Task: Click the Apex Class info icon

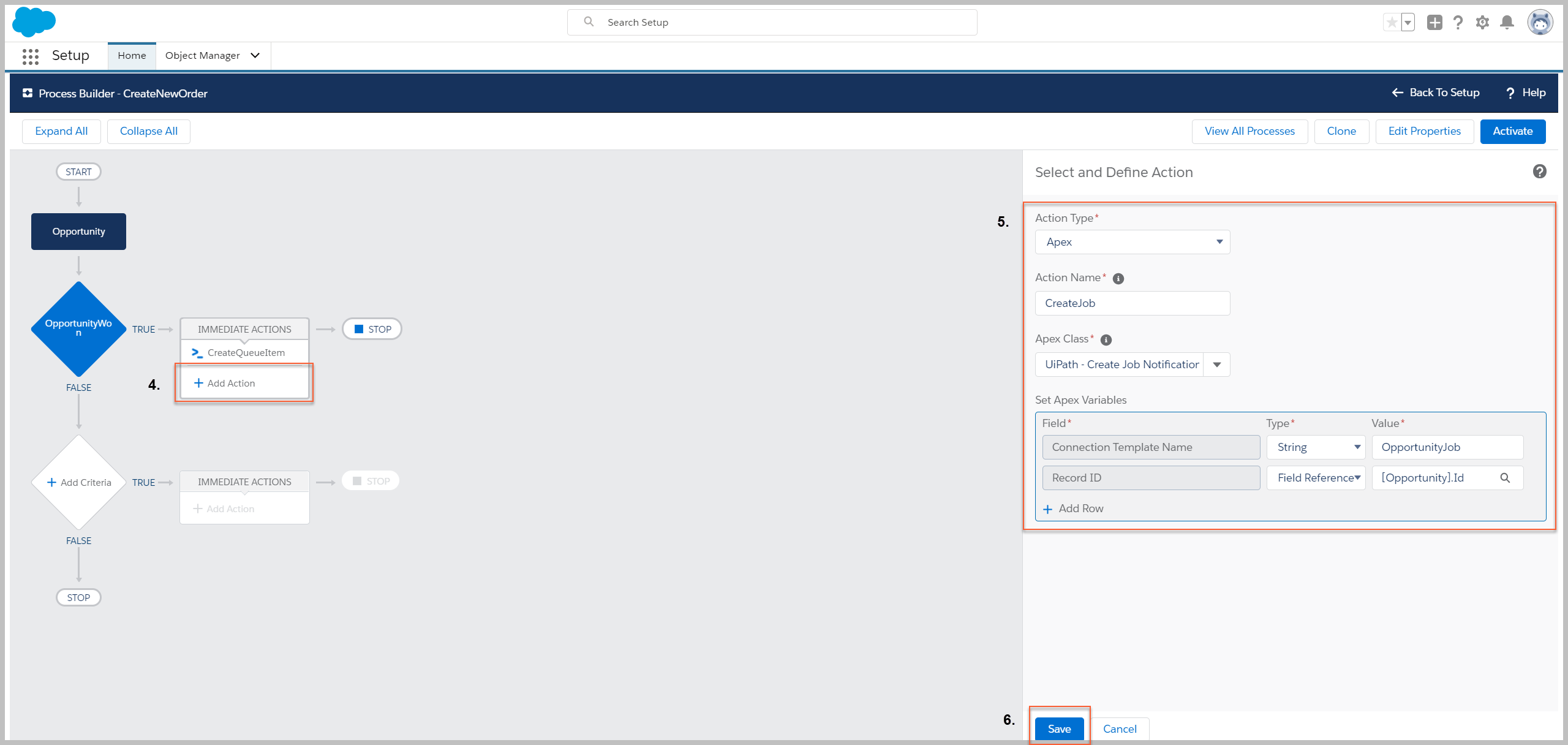Action: 1106,340
